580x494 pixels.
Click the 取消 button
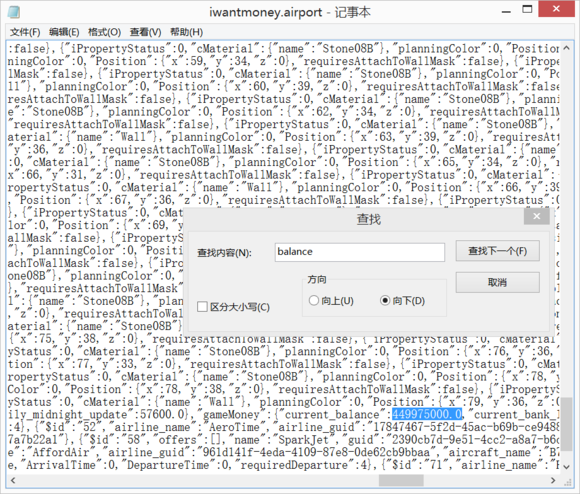[x=498, y=282]
